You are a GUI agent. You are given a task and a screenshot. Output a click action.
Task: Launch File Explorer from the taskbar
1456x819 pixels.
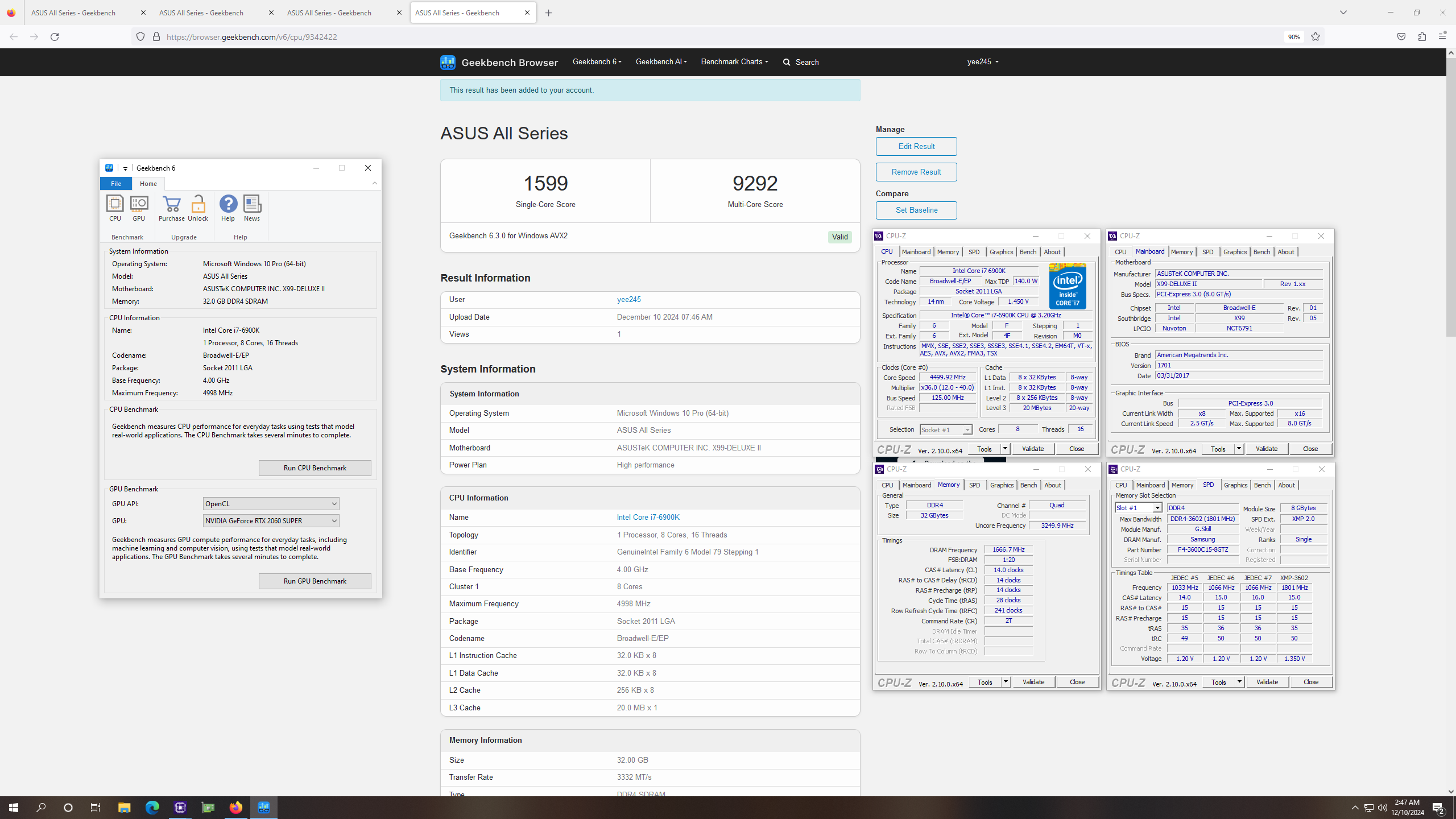click(124, 808)
